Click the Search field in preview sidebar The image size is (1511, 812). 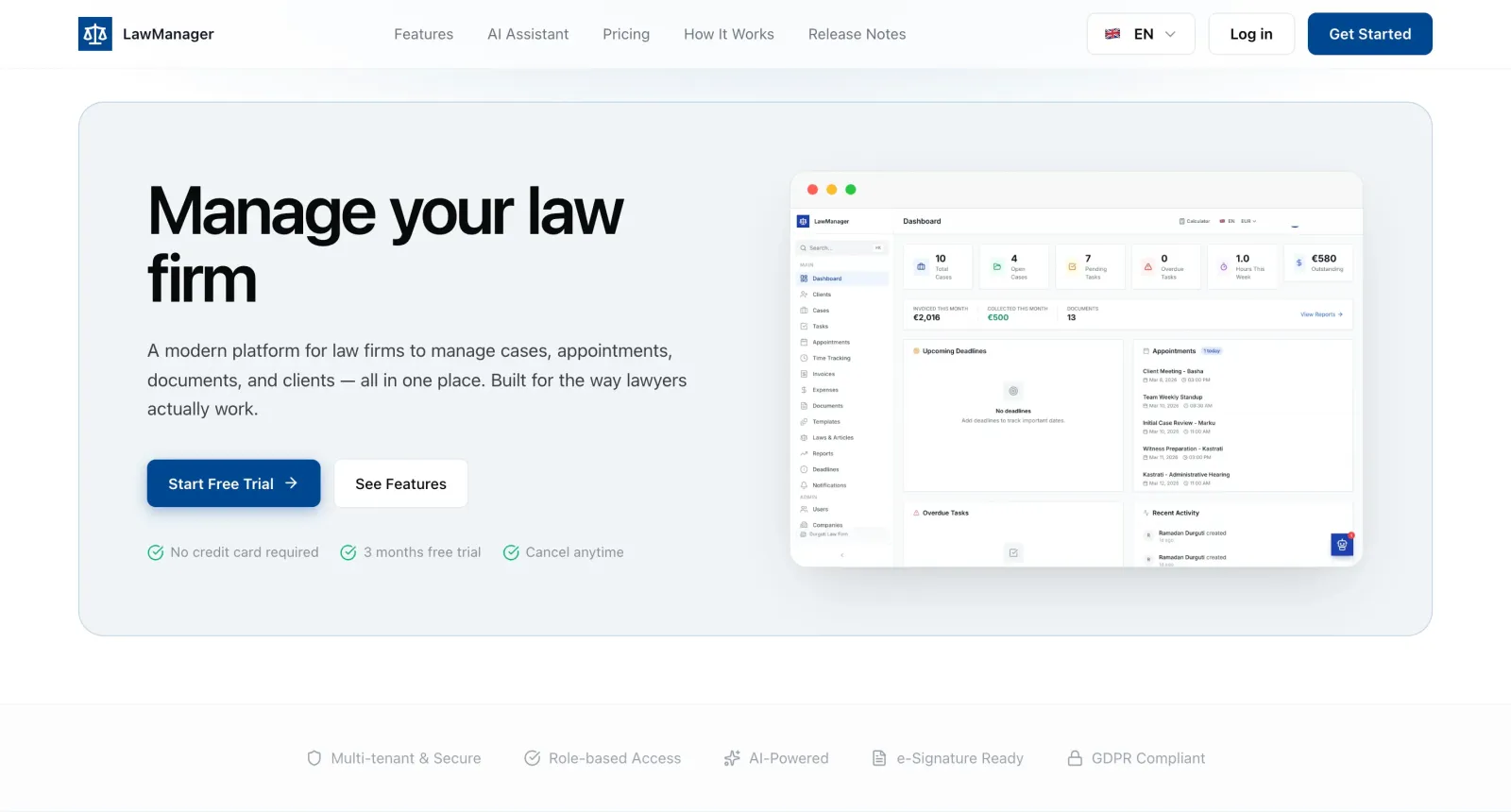point(842,247)
